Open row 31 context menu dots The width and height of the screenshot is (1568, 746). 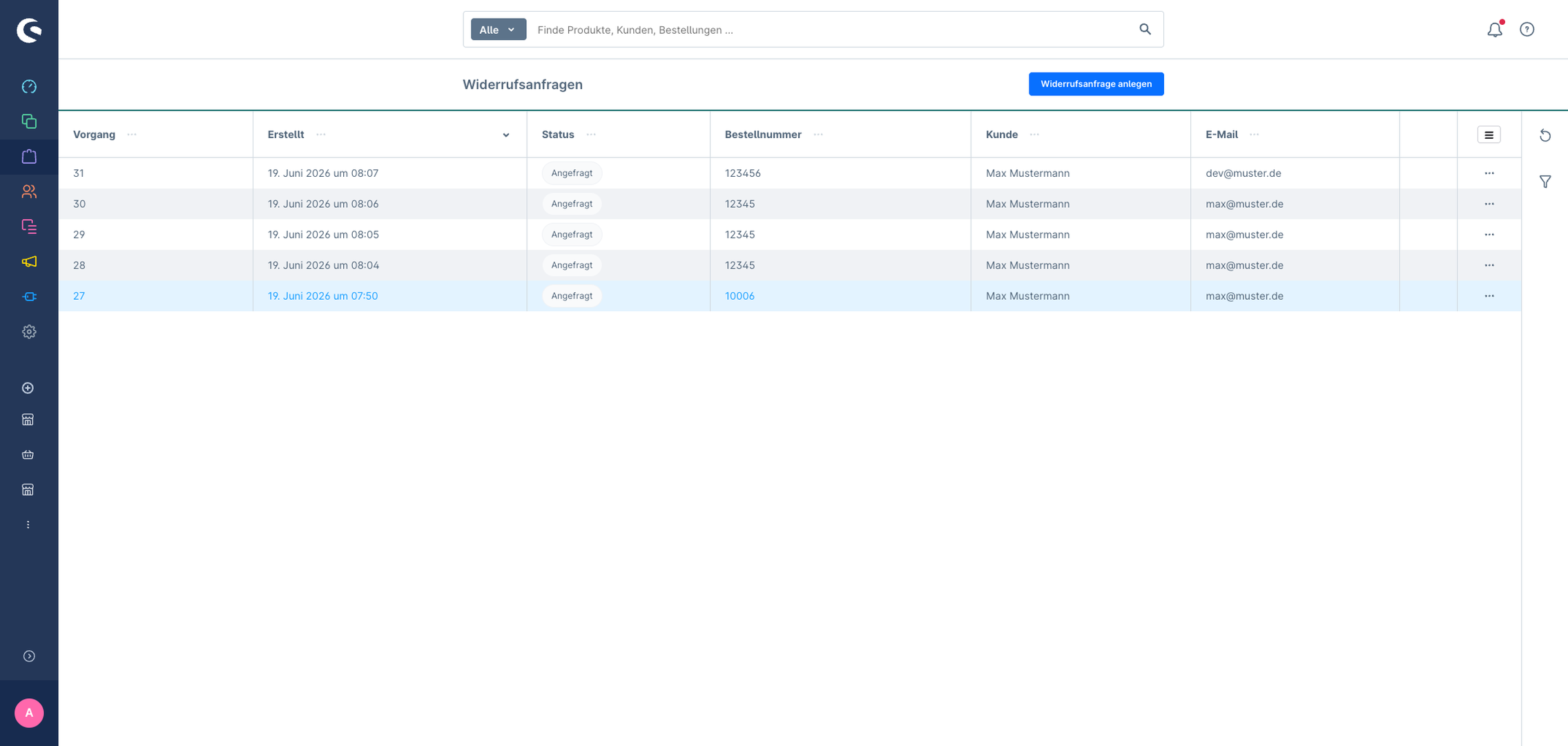pos(1489,173)
